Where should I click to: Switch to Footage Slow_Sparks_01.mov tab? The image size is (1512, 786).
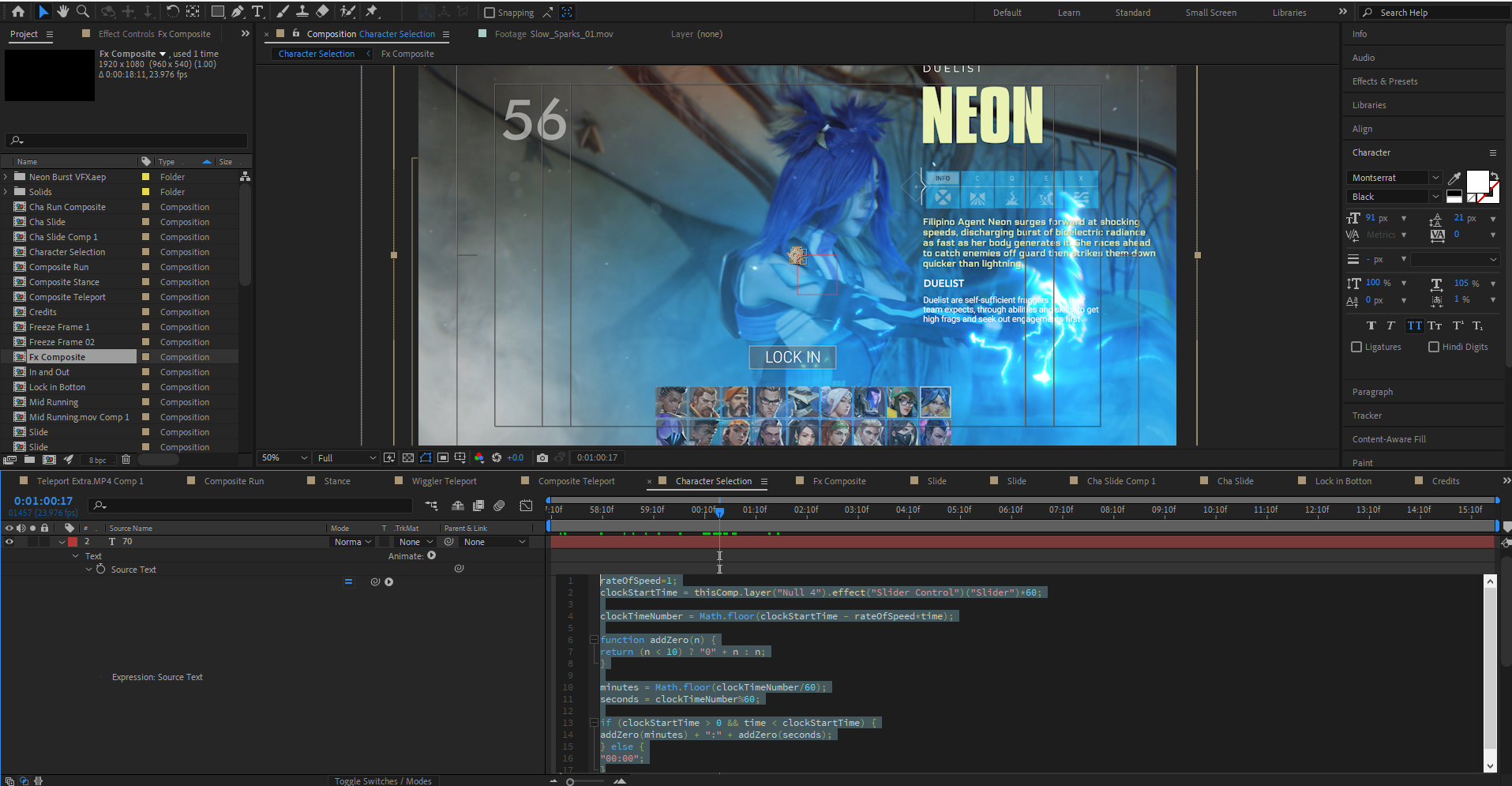[x=553, y=34]
